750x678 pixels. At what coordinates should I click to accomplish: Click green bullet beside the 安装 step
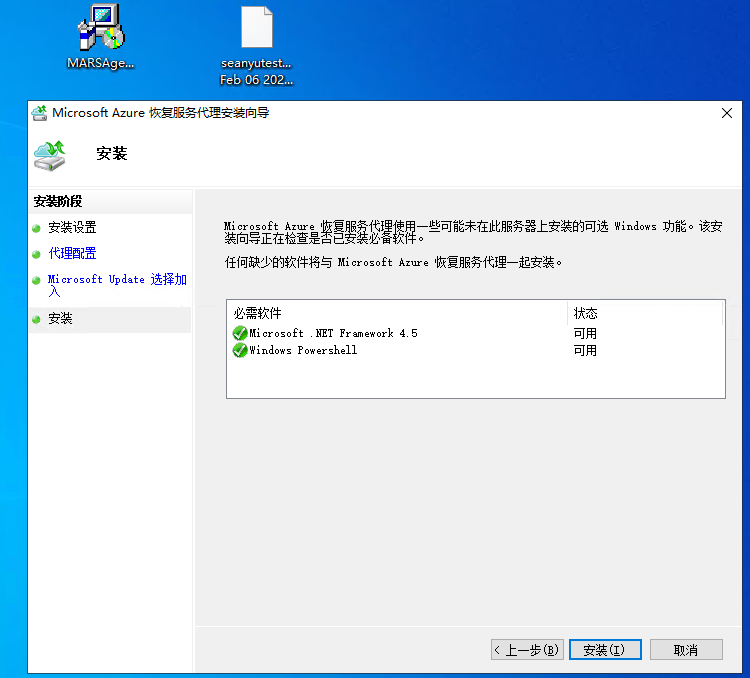[x=36, y=319]
